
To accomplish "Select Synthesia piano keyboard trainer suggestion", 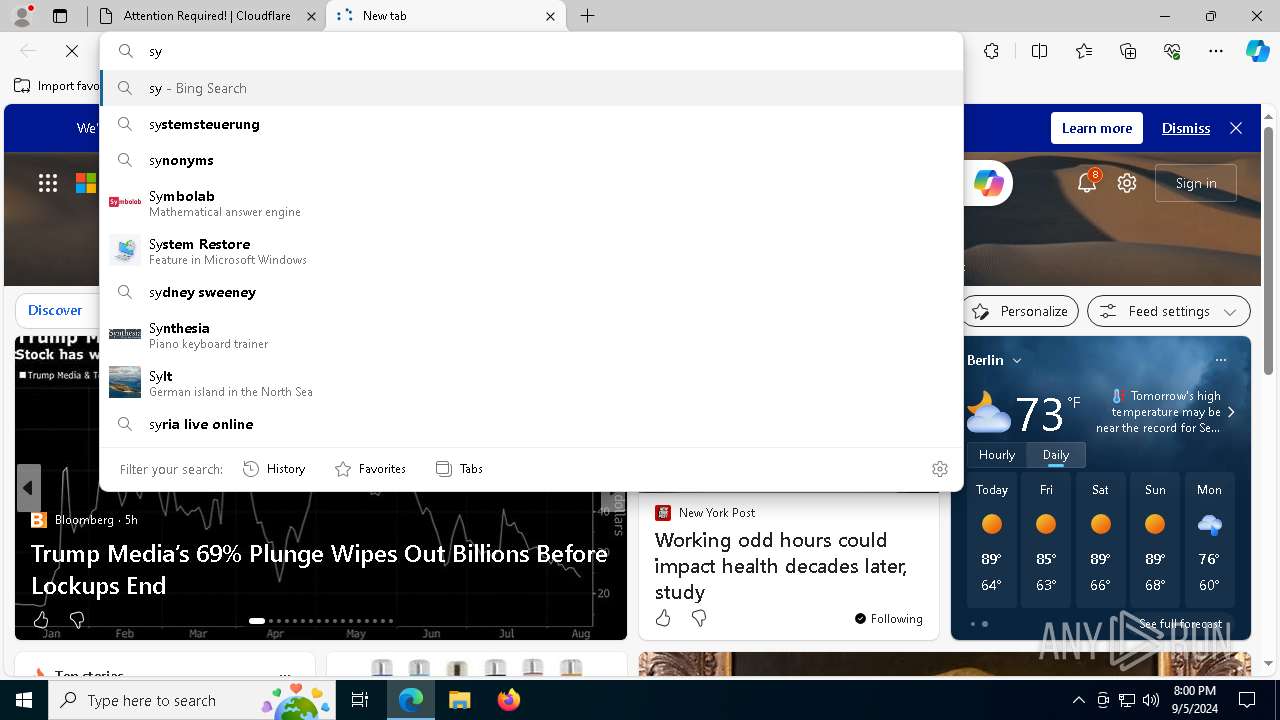I will (532, 335).
